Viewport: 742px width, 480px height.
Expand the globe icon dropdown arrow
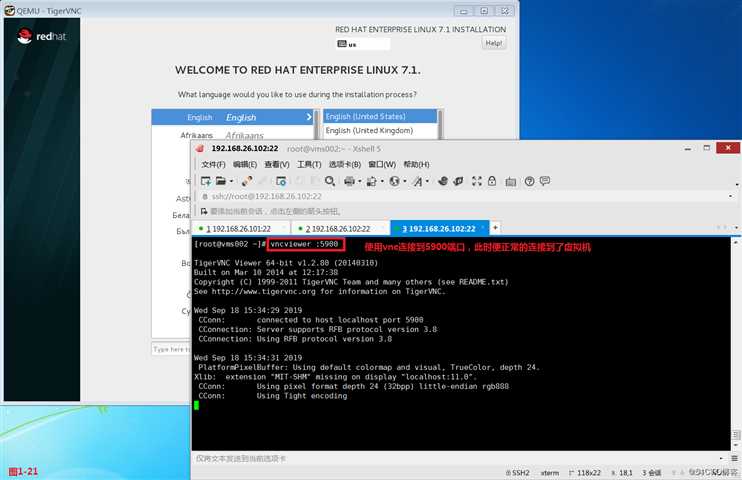[405, 181]
